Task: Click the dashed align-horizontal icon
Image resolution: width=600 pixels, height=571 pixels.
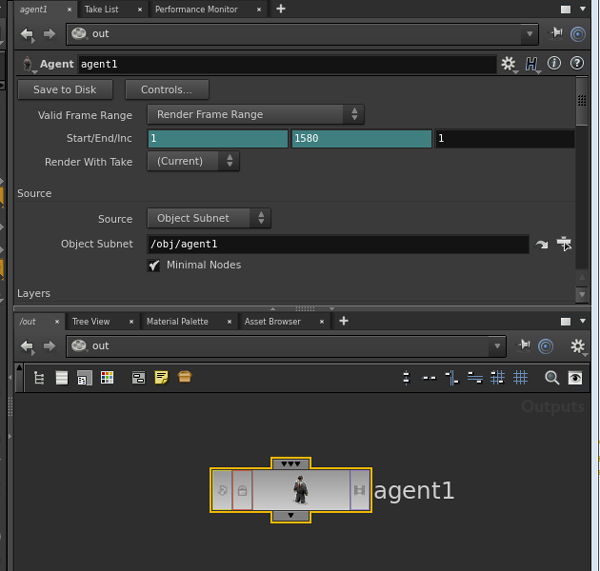Action: tap(429, 378)
